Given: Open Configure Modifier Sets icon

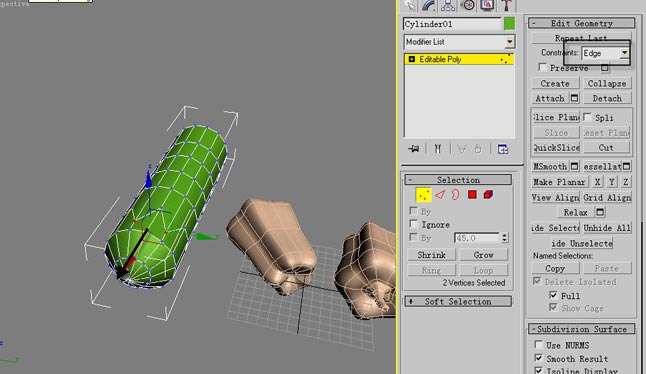Looking at the screenshot, I should click(503, 149).
